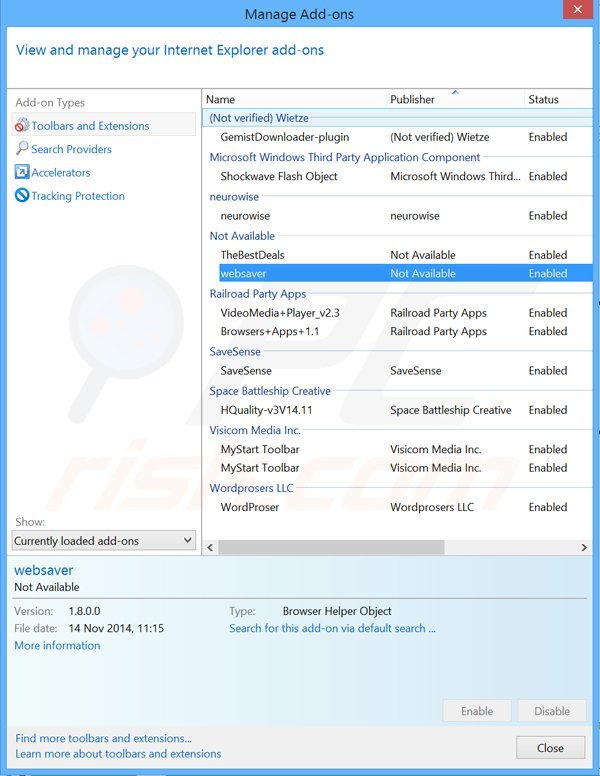Click the horizontal scrollbar left arrow
Image resolution: width=600 pixels, height=776 pixels.
210,547
